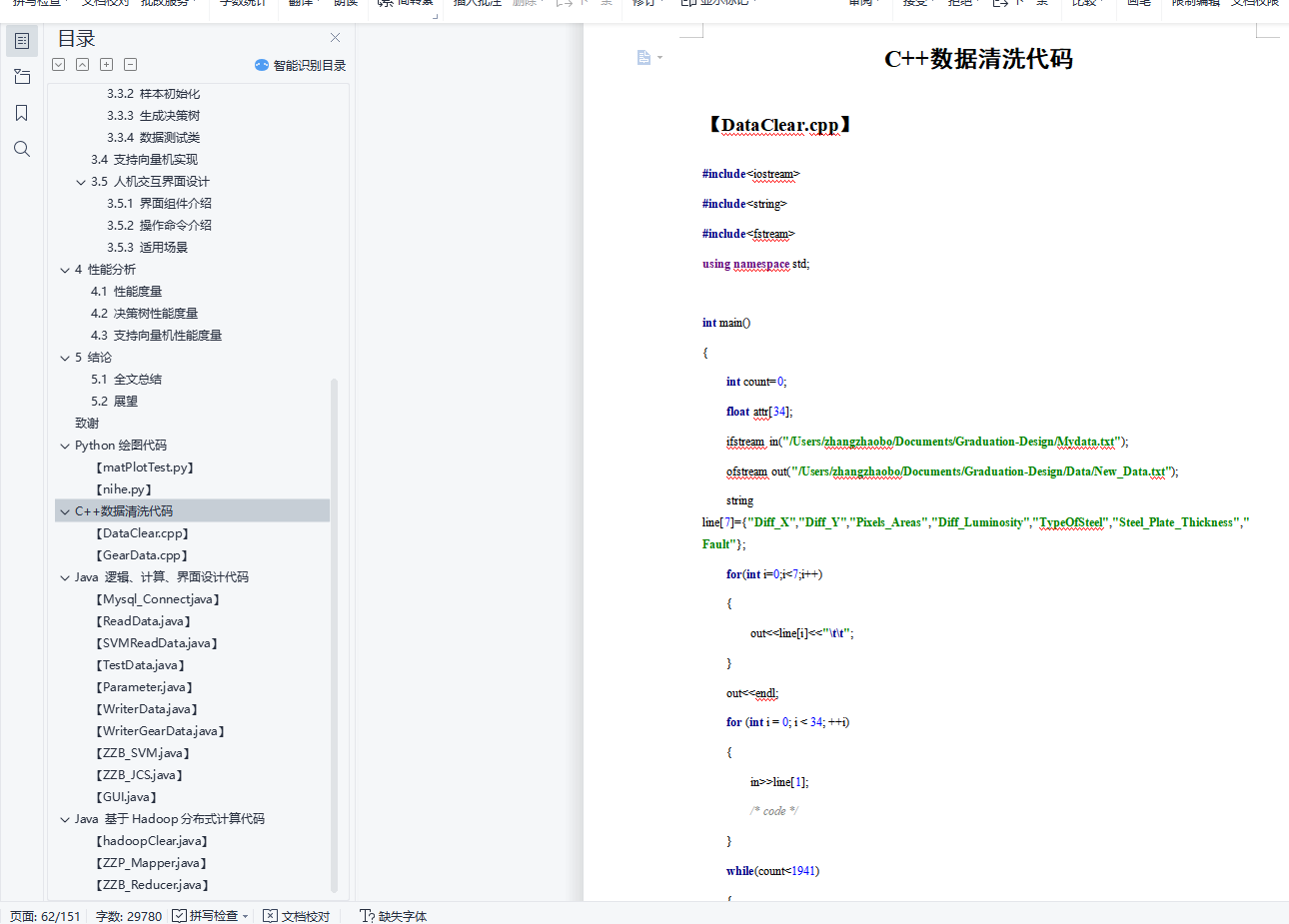Click the document title C++数据清洗代码
1289x924 pixels.
pos(978,59)
